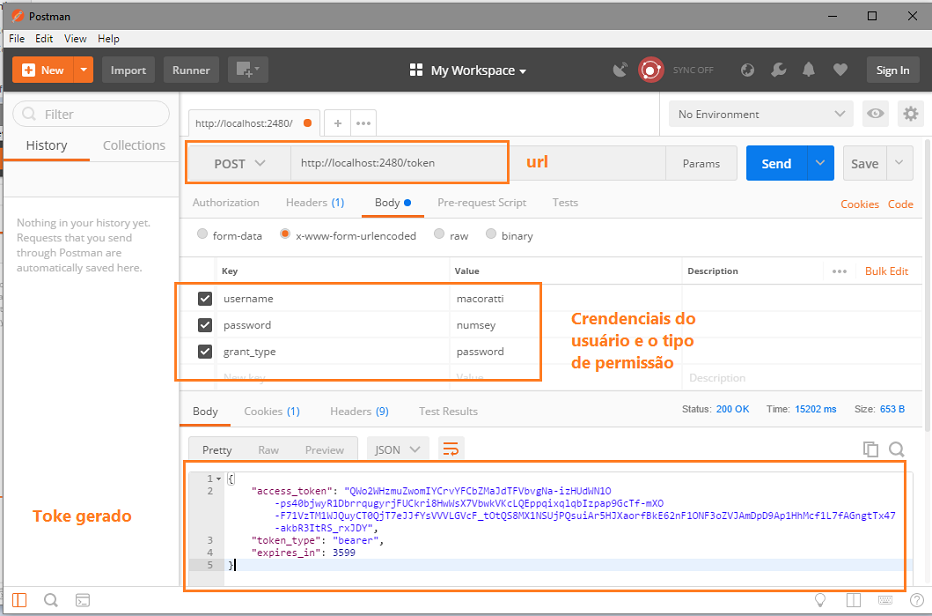
Task: Switch to the response Headers (9) tab
Action: click(x=359, y=411)
